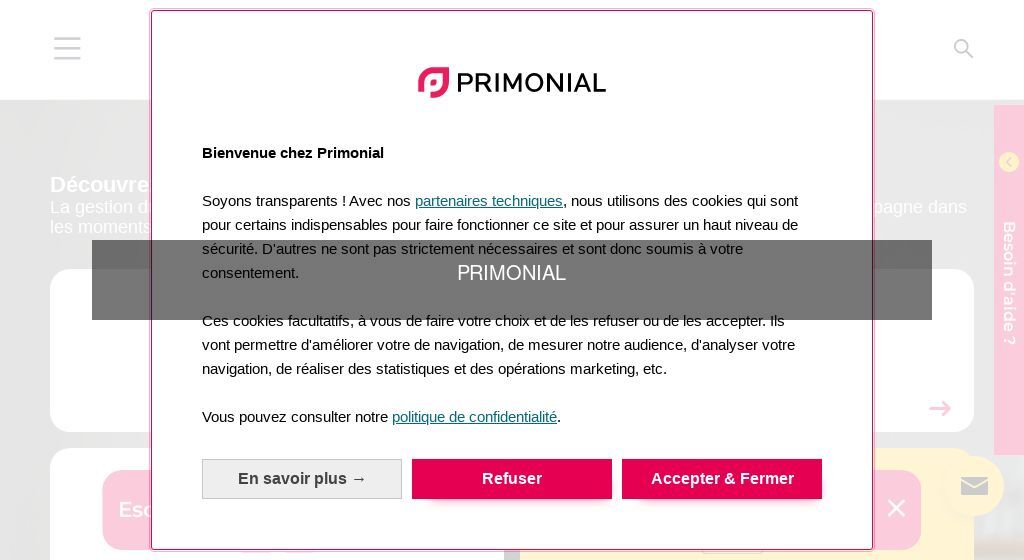Click the Découvrez heading behind the dialog
The image size is (1024, 560).
(100, 185)
